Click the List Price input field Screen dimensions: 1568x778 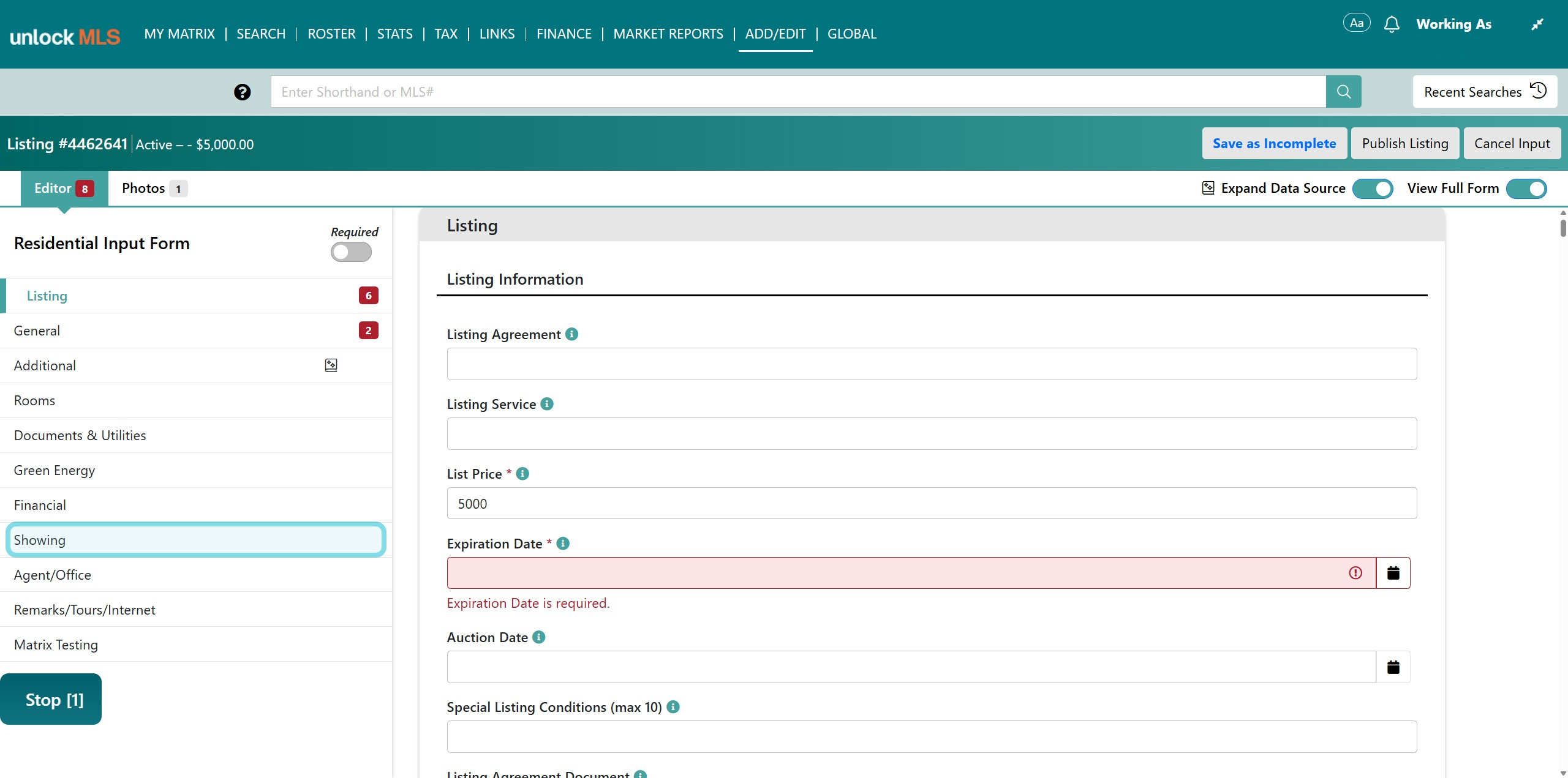(x=932, y=504)
